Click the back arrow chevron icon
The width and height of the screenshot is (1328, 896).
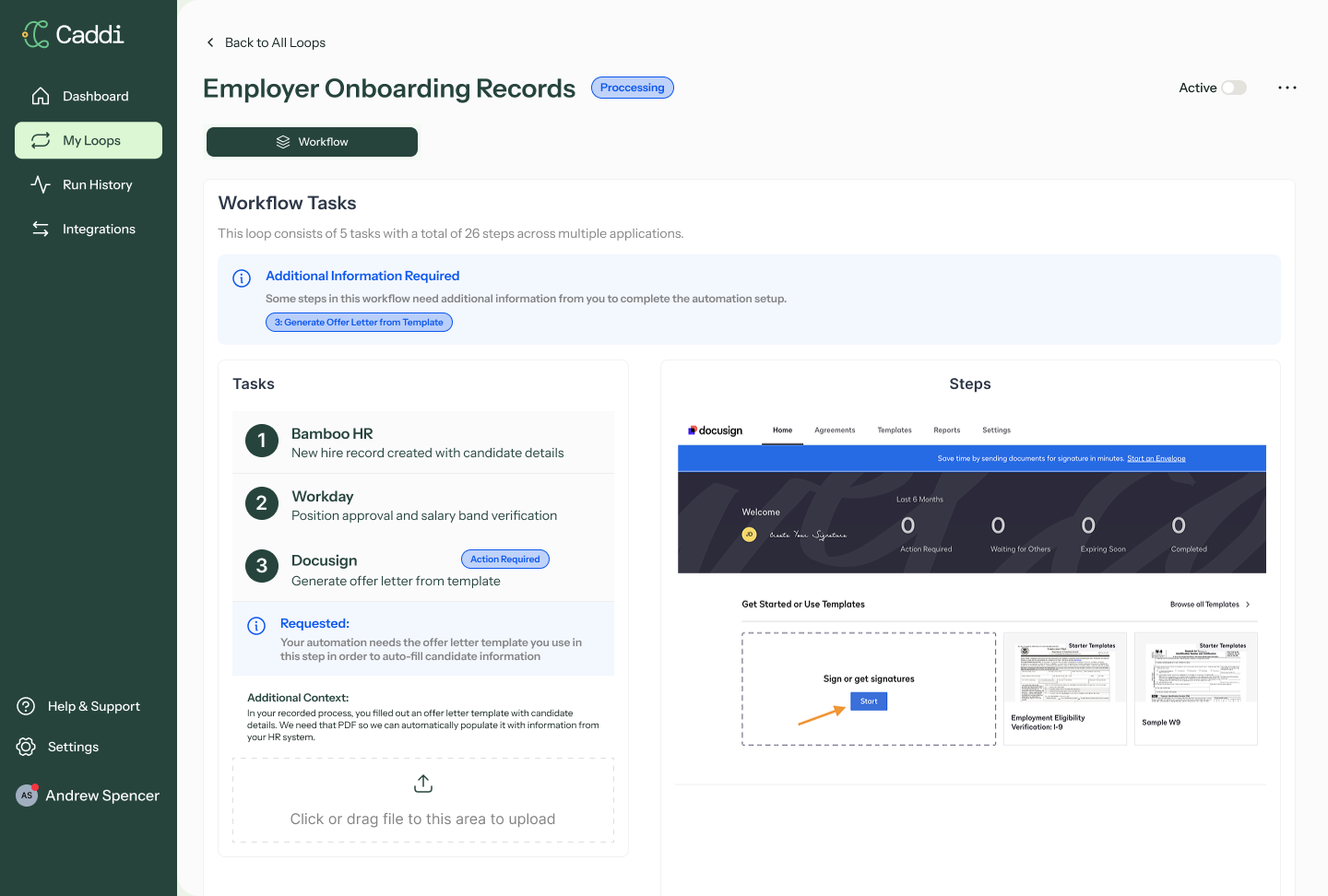210,42
